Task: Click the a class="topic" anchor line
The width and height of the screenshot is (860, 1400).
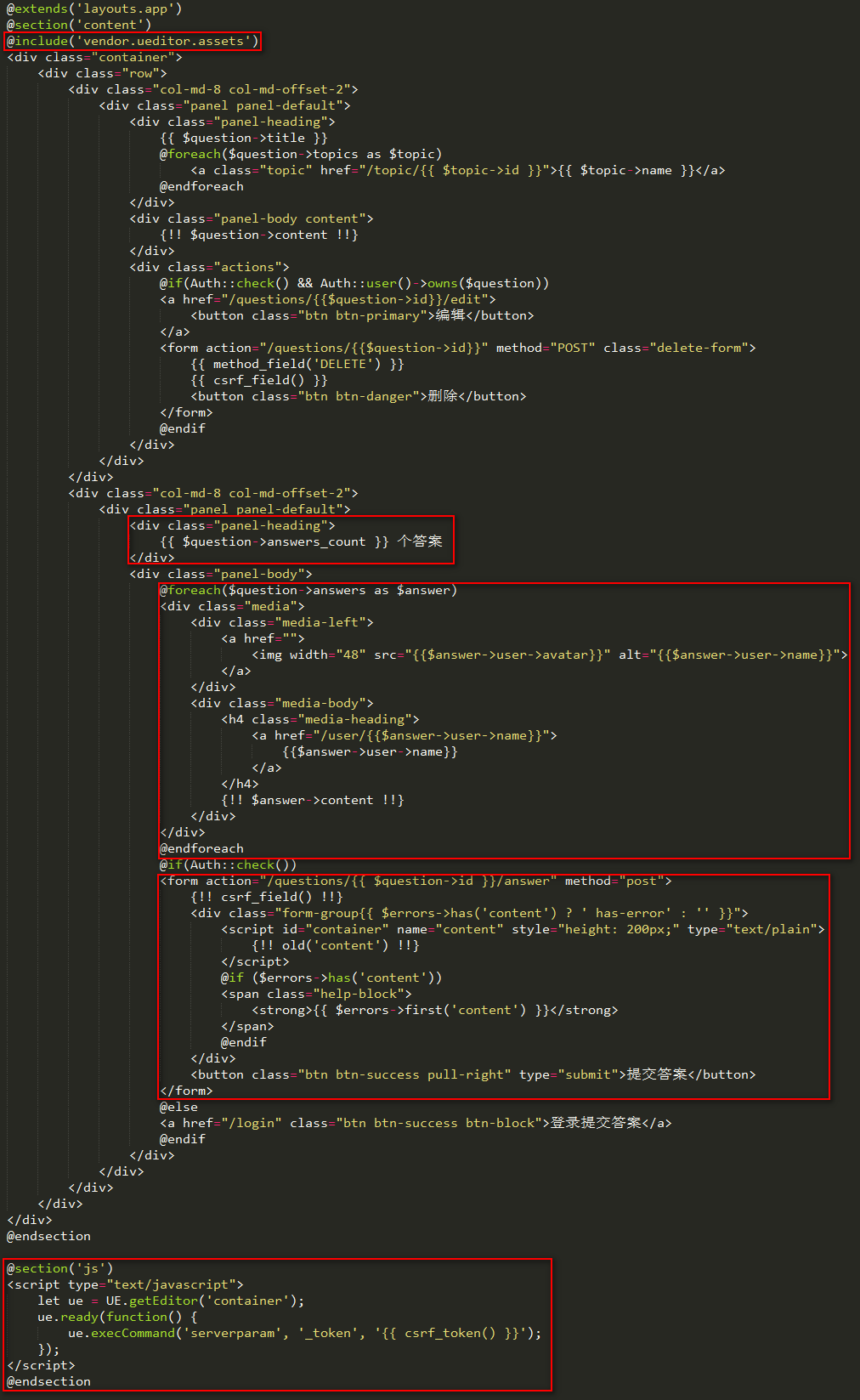Action: [x=458, y=170]
